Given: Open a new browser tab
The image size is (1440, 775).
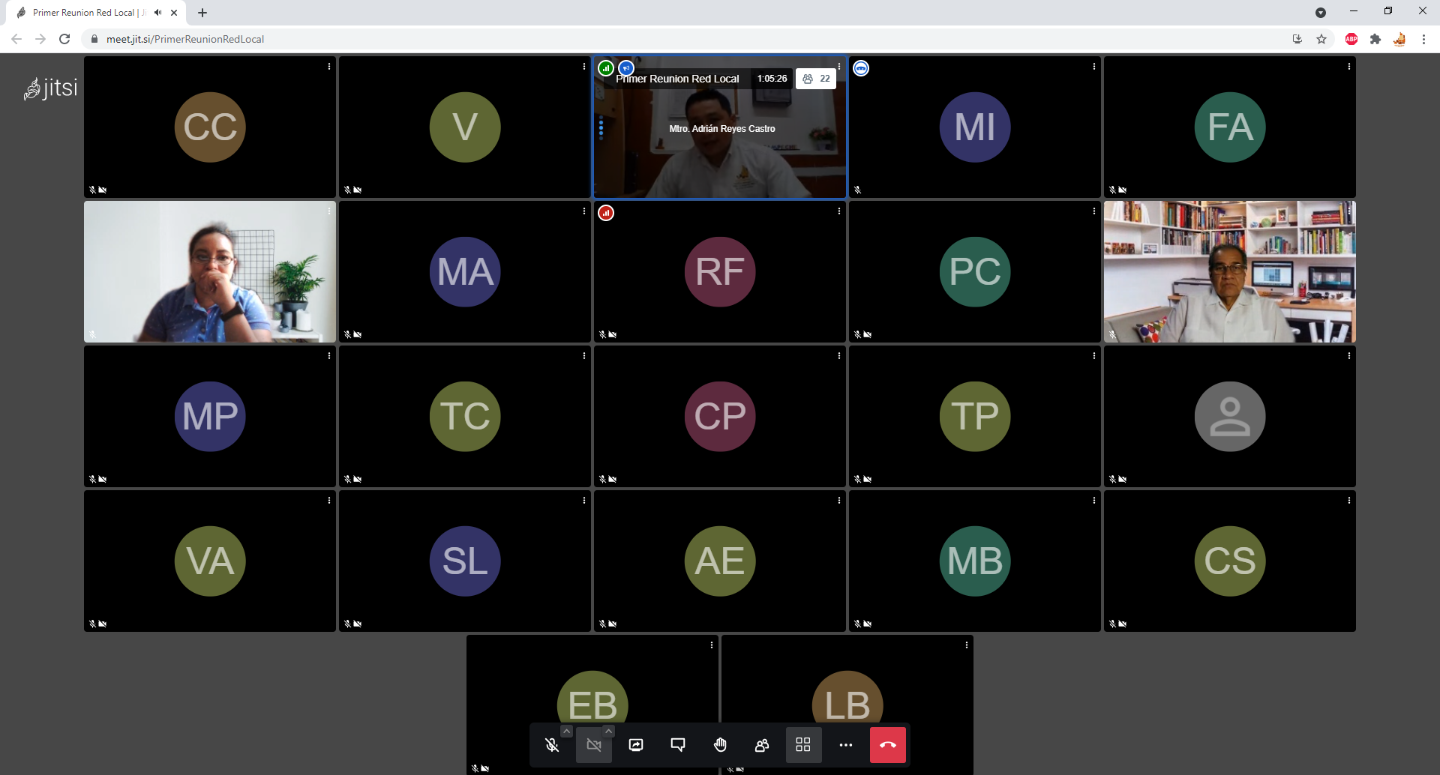Looking at the screenshot, I should (x=202, y=13).
